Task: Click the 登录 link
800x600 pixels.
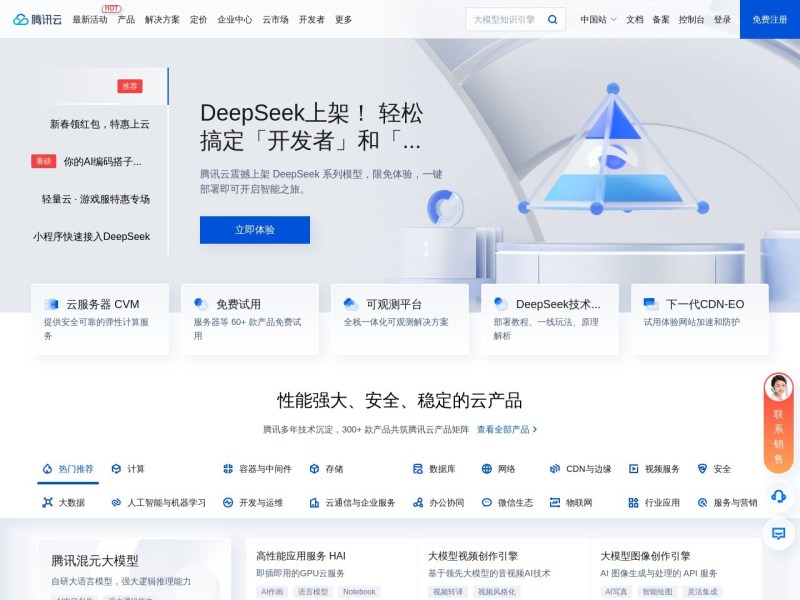Action: click(722, 19)
